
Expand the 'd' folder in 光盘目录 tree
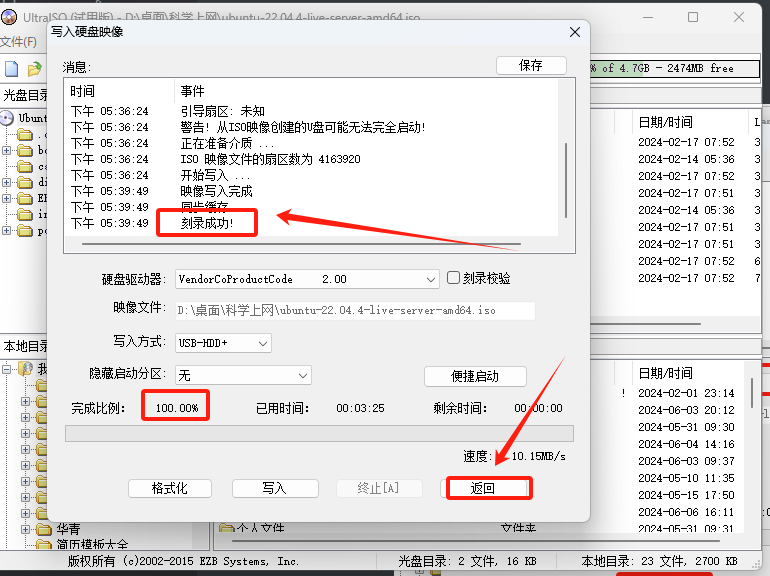(x=6, y=182)
